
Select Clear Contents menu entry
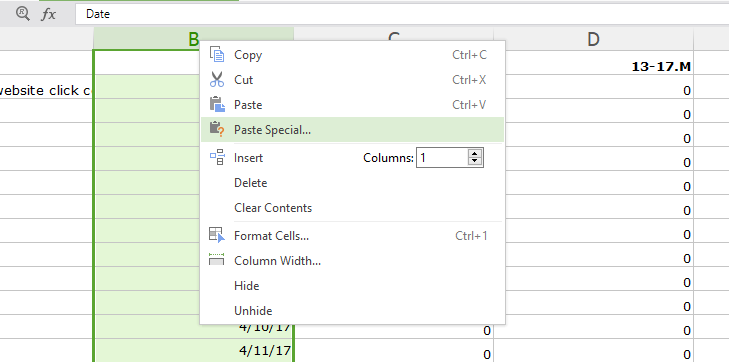coord(273,208)
